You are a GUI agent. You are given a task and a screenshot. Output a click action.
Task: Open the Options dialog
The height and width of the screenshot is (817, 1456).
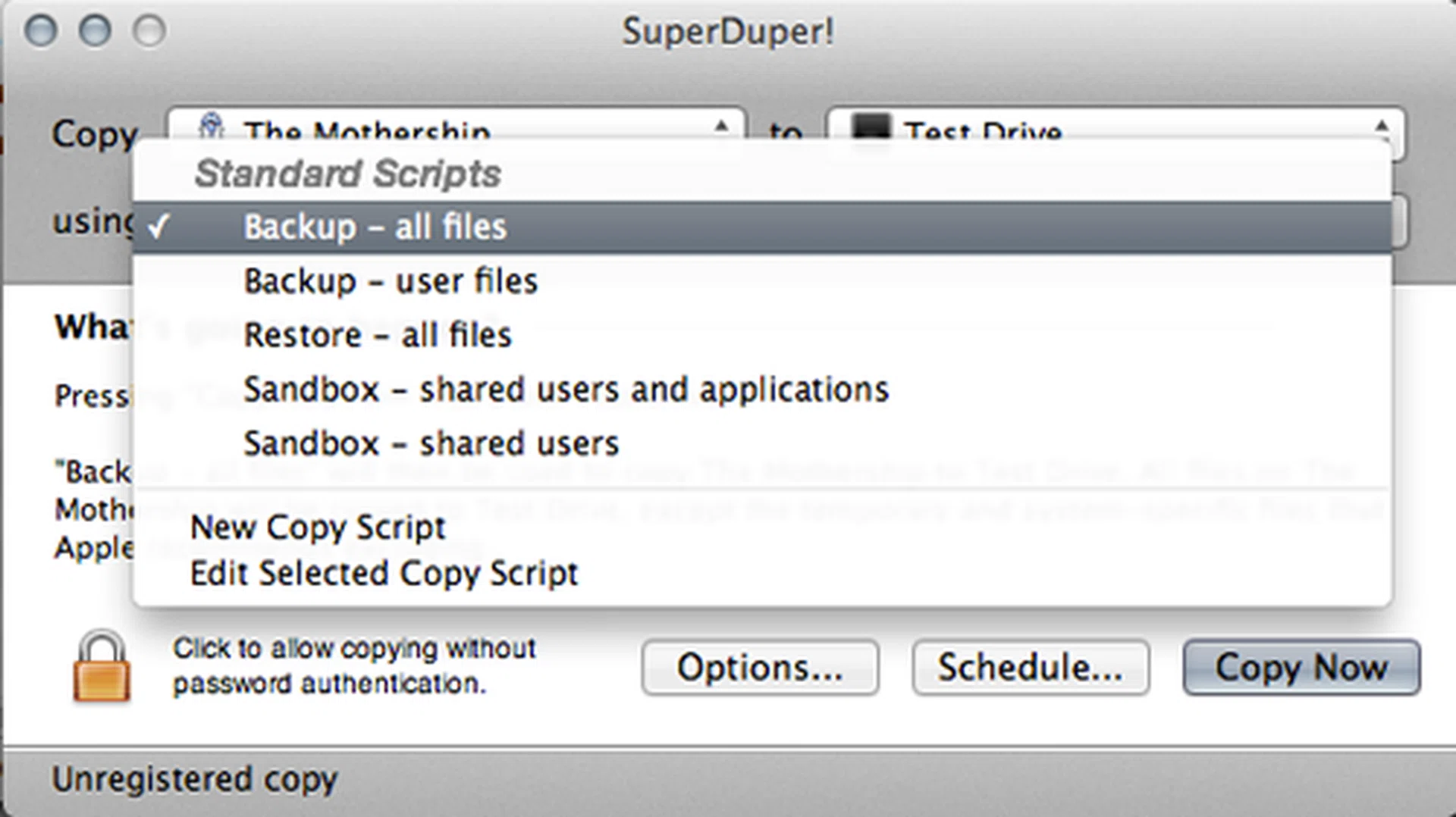759,668
